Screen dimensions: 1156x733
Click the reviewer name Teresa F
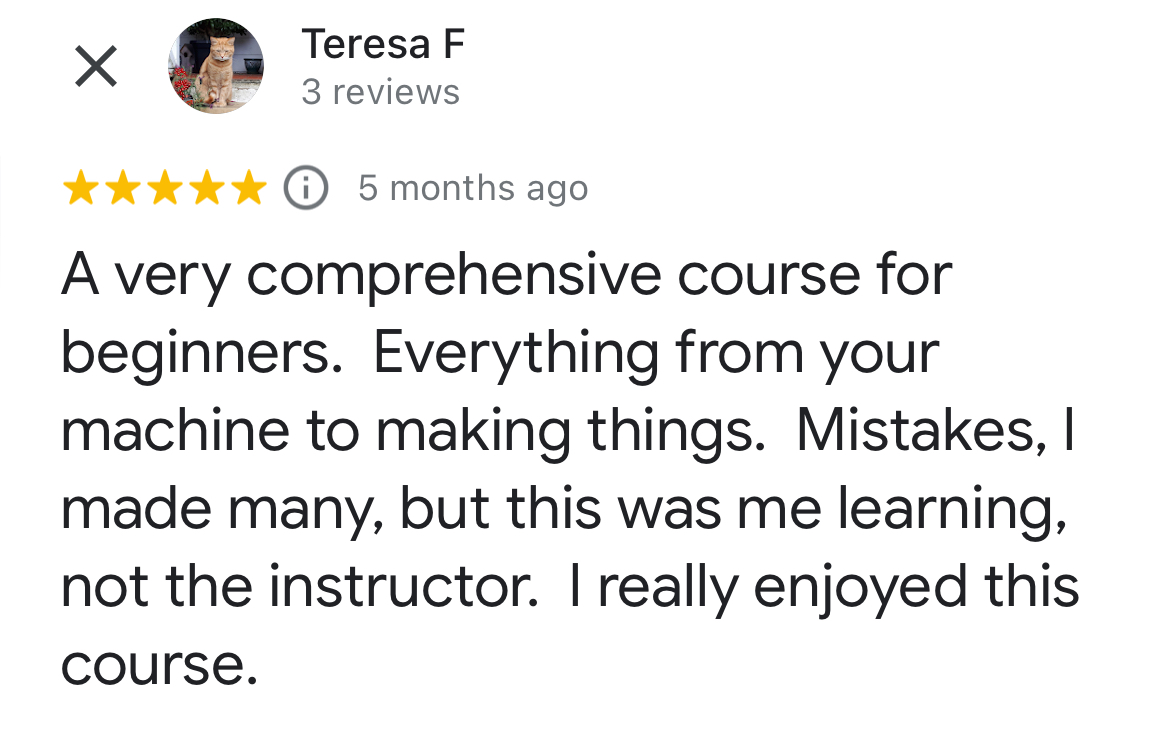pyautogui.click(x=383, y=44)
